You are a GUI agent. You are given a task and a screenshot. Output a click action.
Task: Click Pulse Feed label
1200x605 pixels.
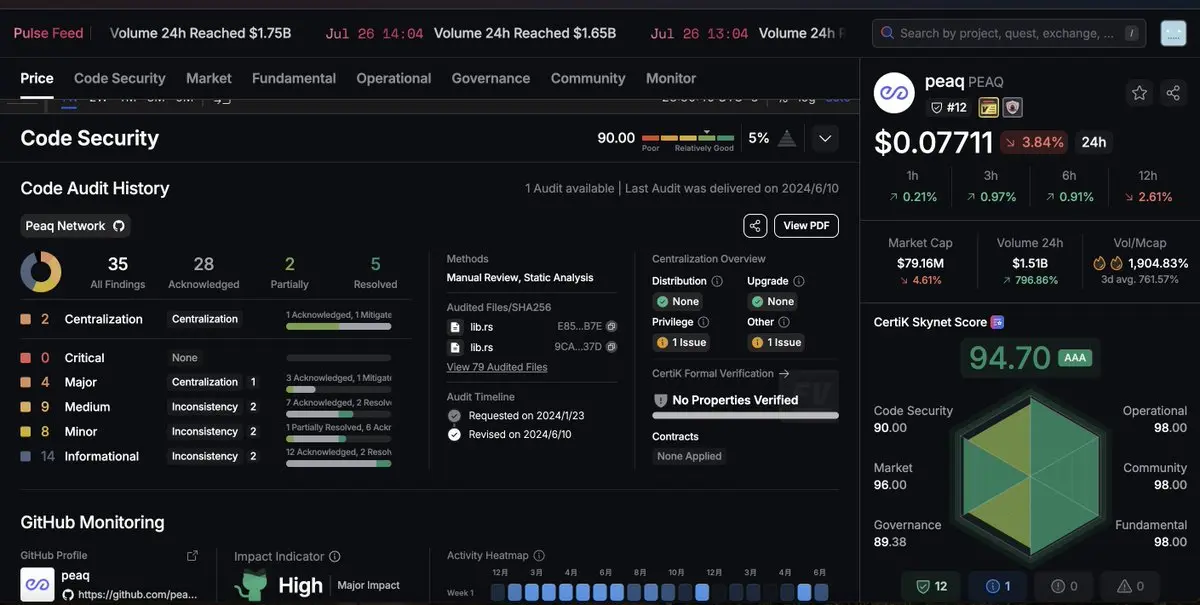48,33
